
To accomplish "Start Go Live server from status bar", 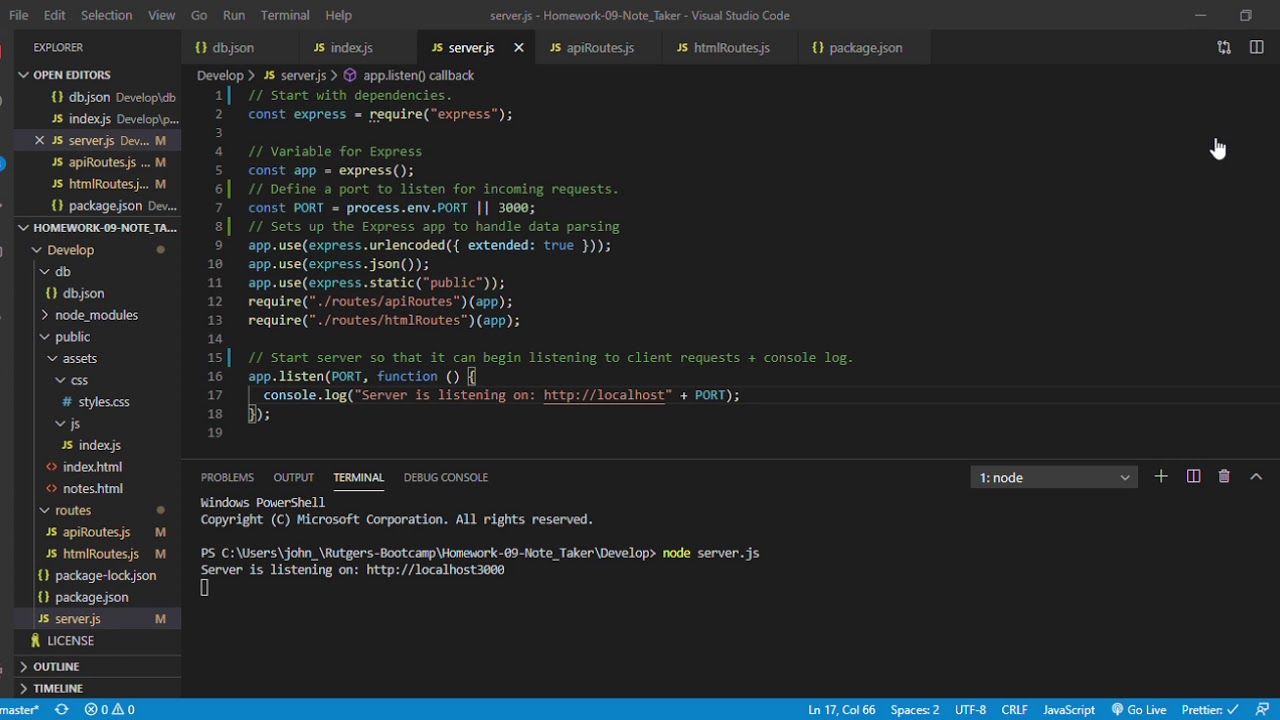I will coord(1139,710).
